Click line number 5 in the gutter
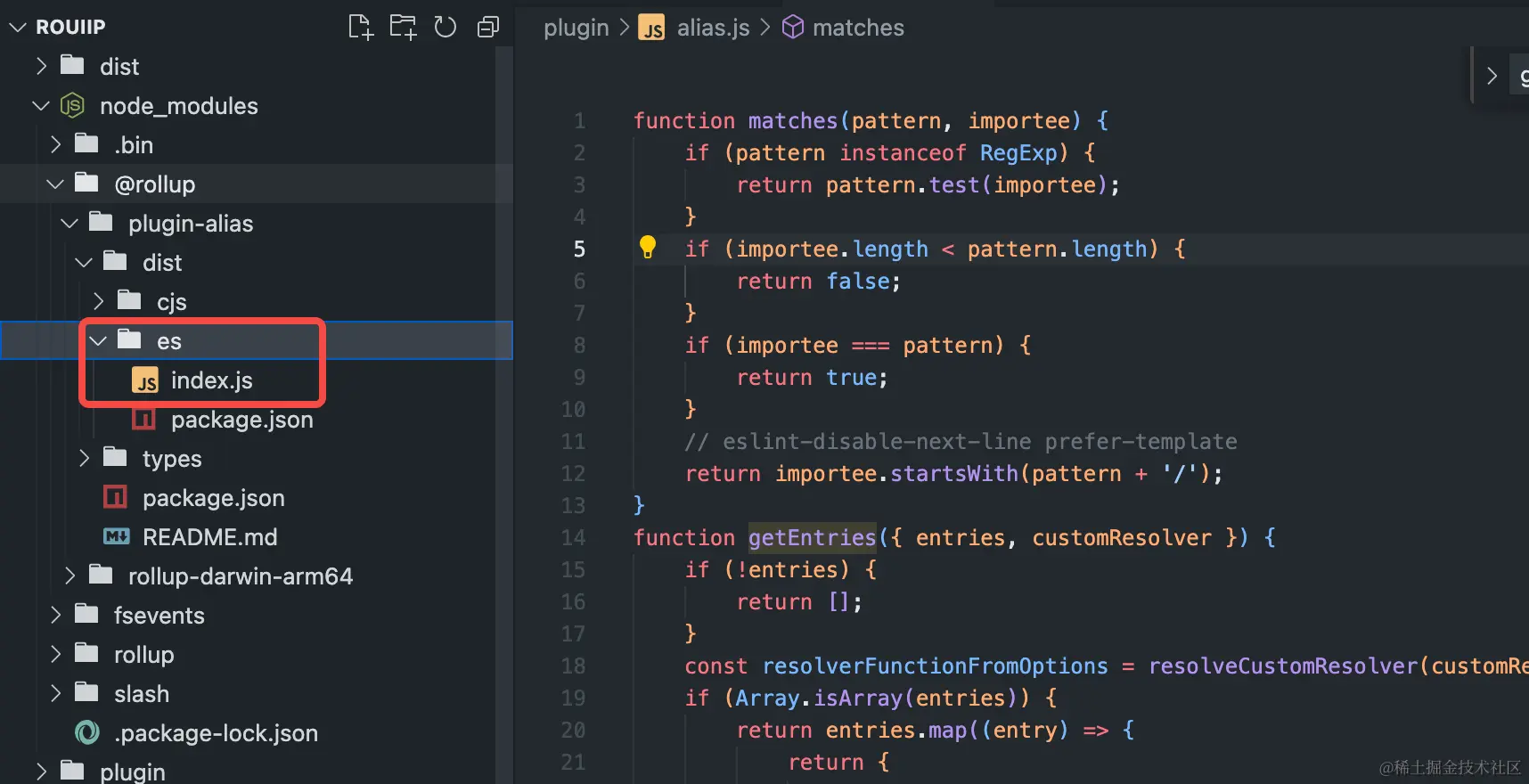The height and width of the screenshot is (784, 1529). point(579,249)
